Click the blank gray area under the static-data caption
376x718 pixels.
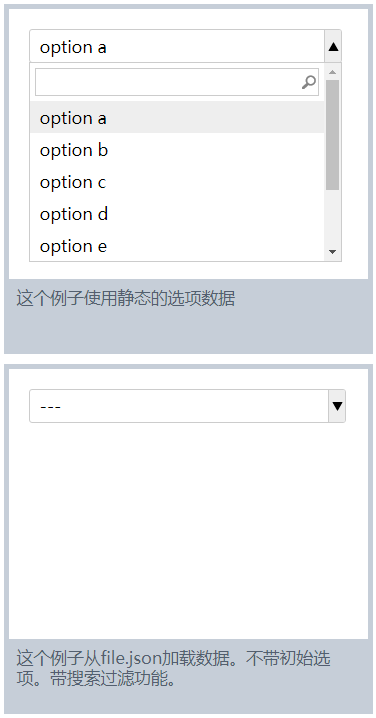(x=188, y=332)
